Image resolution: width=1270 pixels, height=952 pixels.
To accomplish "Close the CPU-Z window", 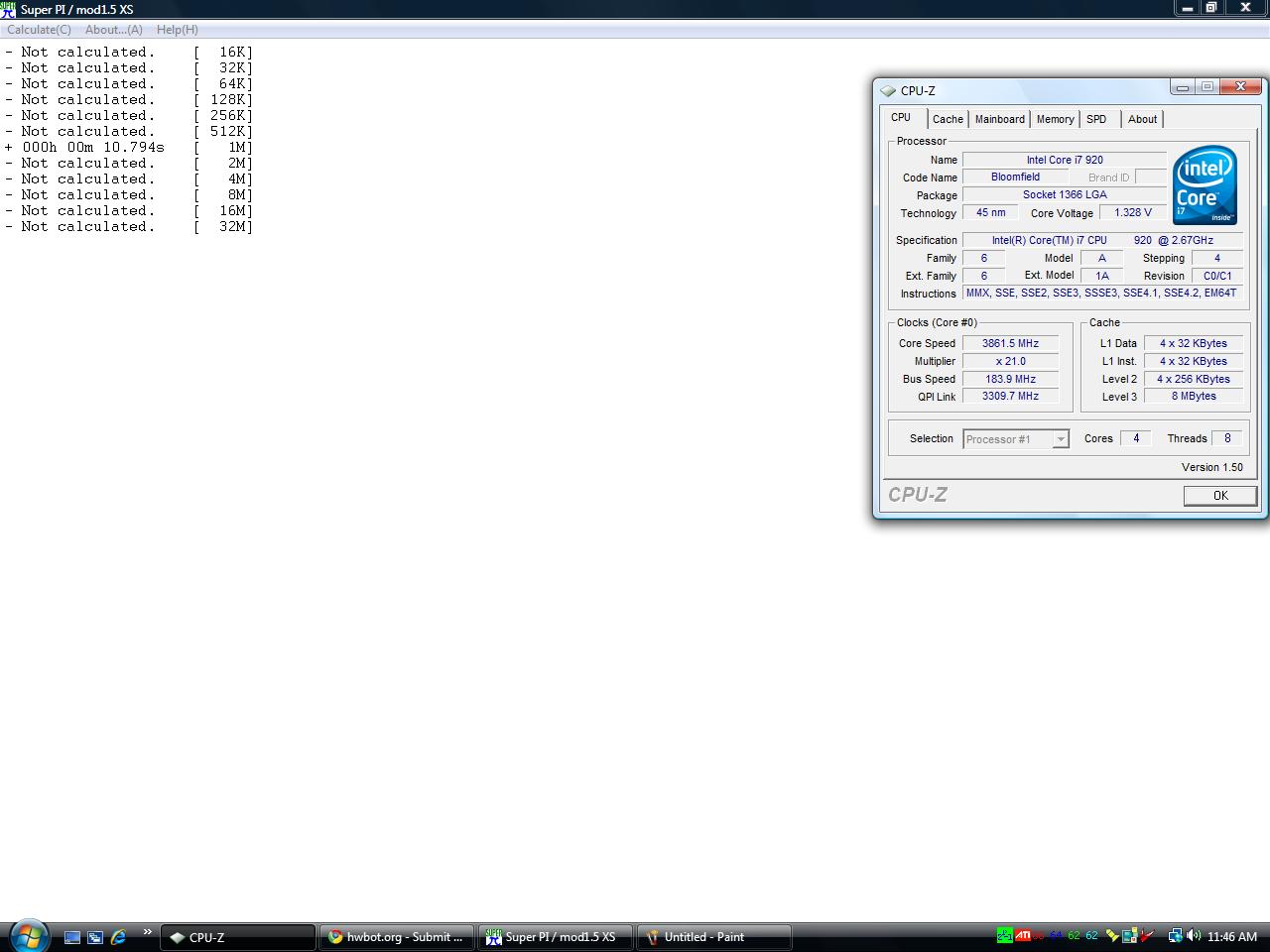I will click(1240, 87).
